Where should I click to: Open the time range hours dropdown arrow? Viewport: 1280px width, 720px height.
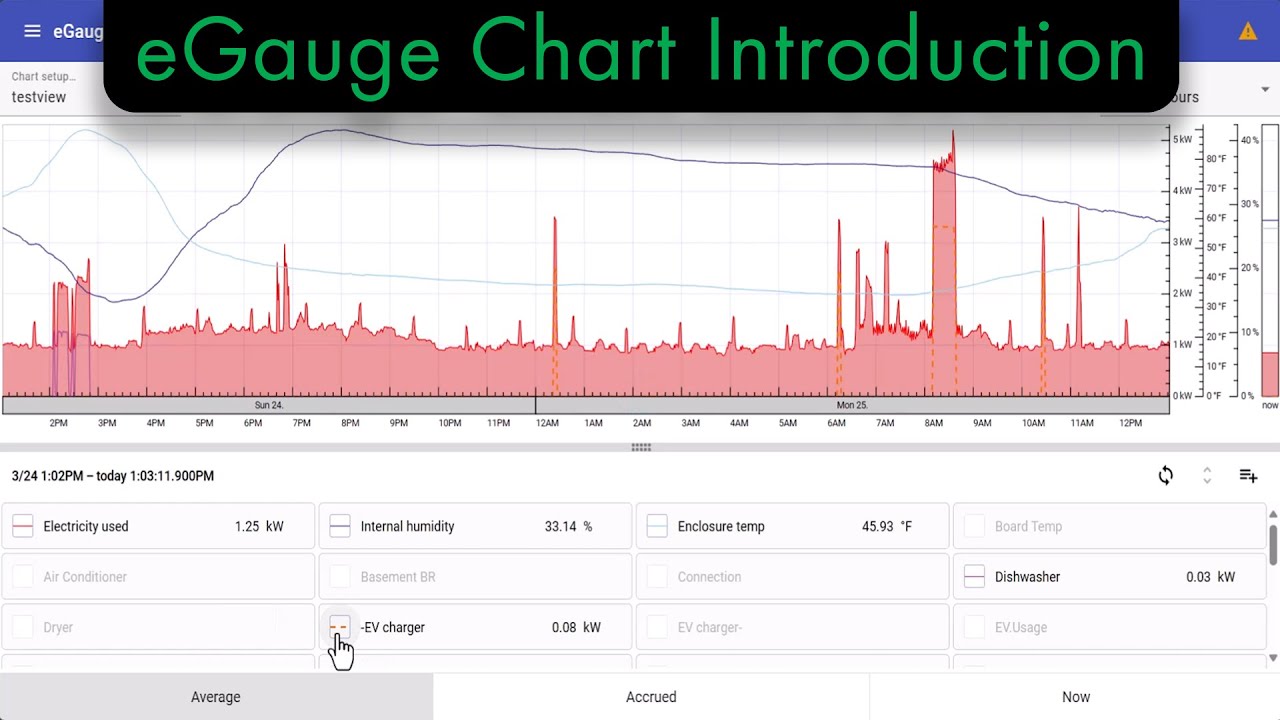pos(1265,89)
